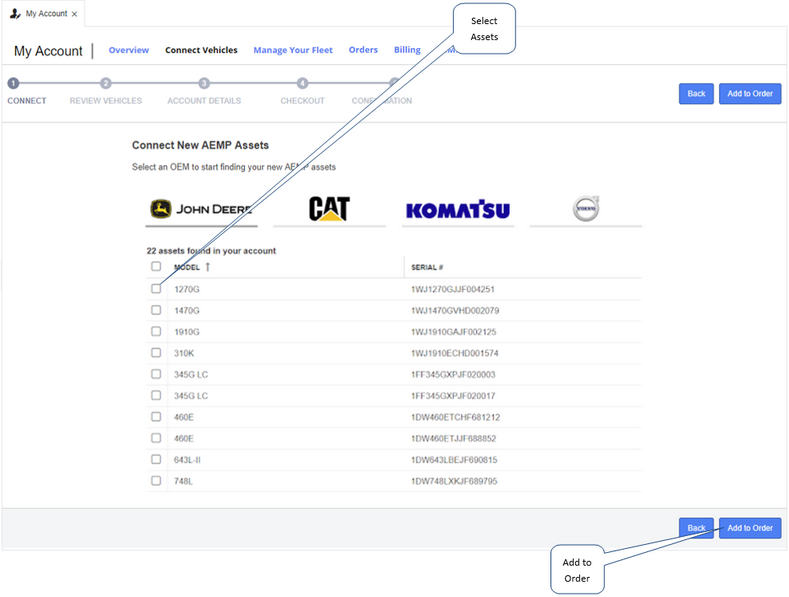Click the top Add to Order button

(750, 94)
